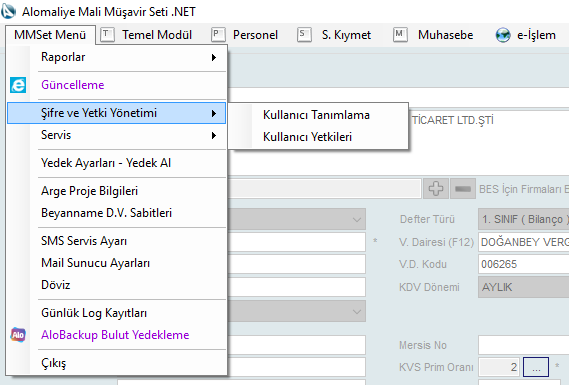Expand the Servis submenu arrow
The width and height of the screenshot is (569, 385).
(214, 135)
